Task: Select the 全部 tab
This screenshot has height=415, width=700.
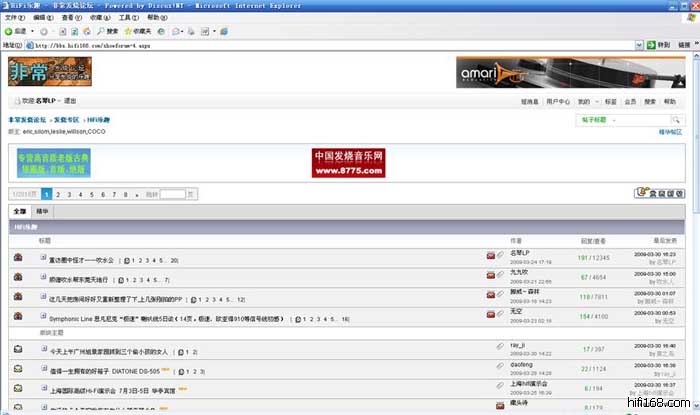Action: coord(20,212)
